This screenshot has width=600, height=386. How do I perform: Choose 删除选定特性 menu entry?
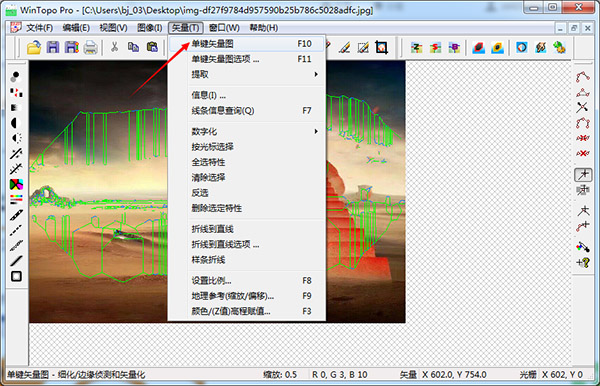[247, 208]
